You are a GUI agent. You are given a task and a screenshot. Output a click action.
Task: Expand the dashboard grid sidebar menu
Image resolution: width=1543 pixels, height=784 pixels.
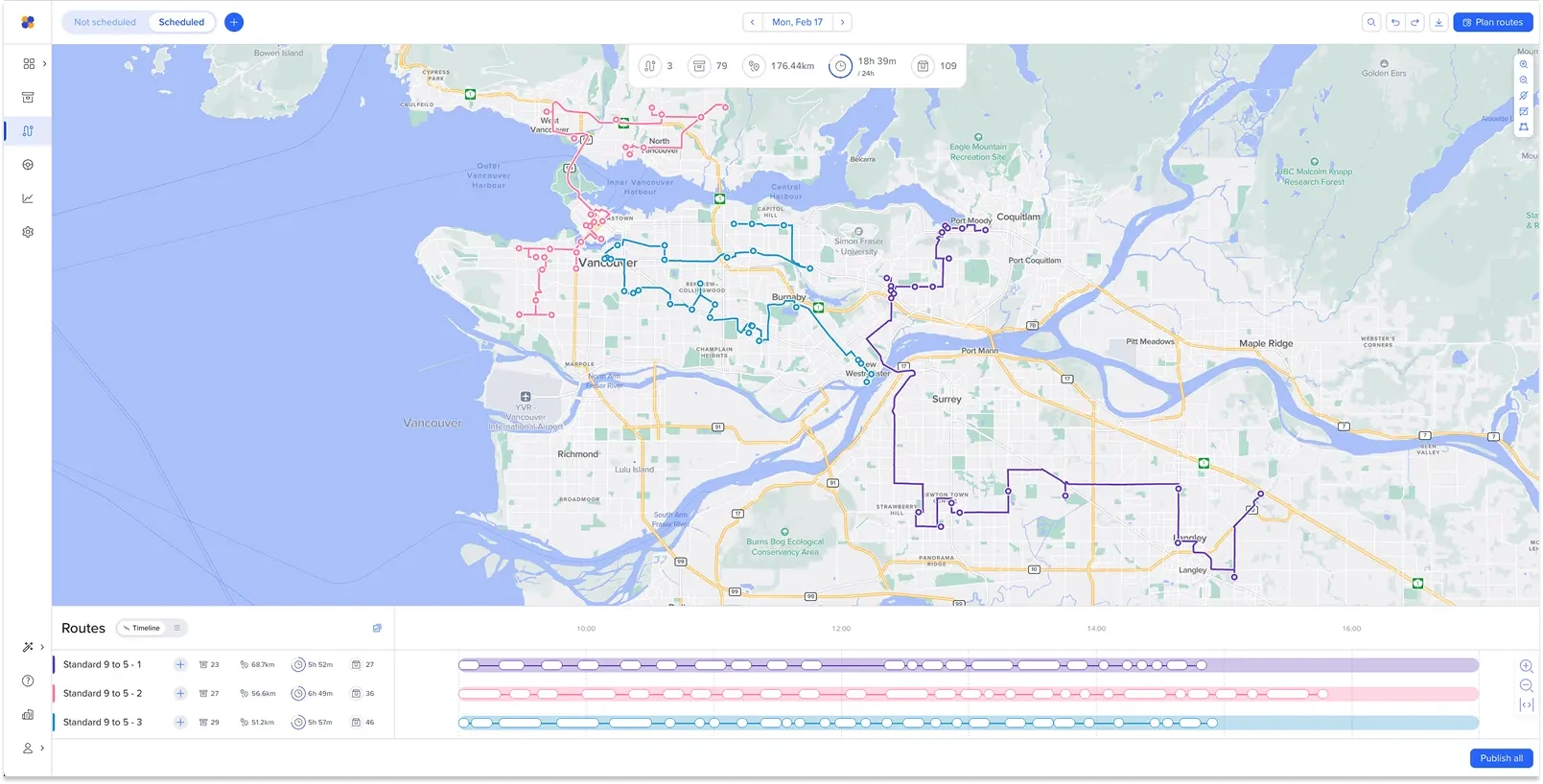(x=29, y=63)
